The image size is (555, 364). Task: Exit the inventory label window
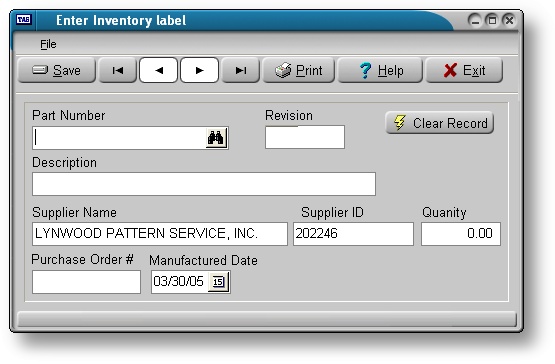pyautogui.click(x=464, y=70)
